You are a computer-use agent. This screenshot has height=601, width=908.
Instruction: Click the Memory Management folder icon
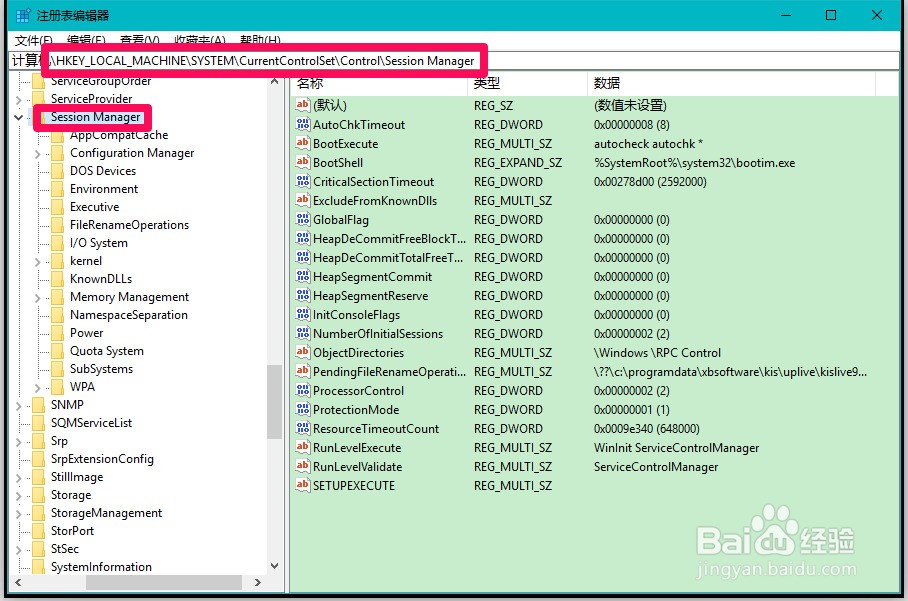tap(58, 296)
